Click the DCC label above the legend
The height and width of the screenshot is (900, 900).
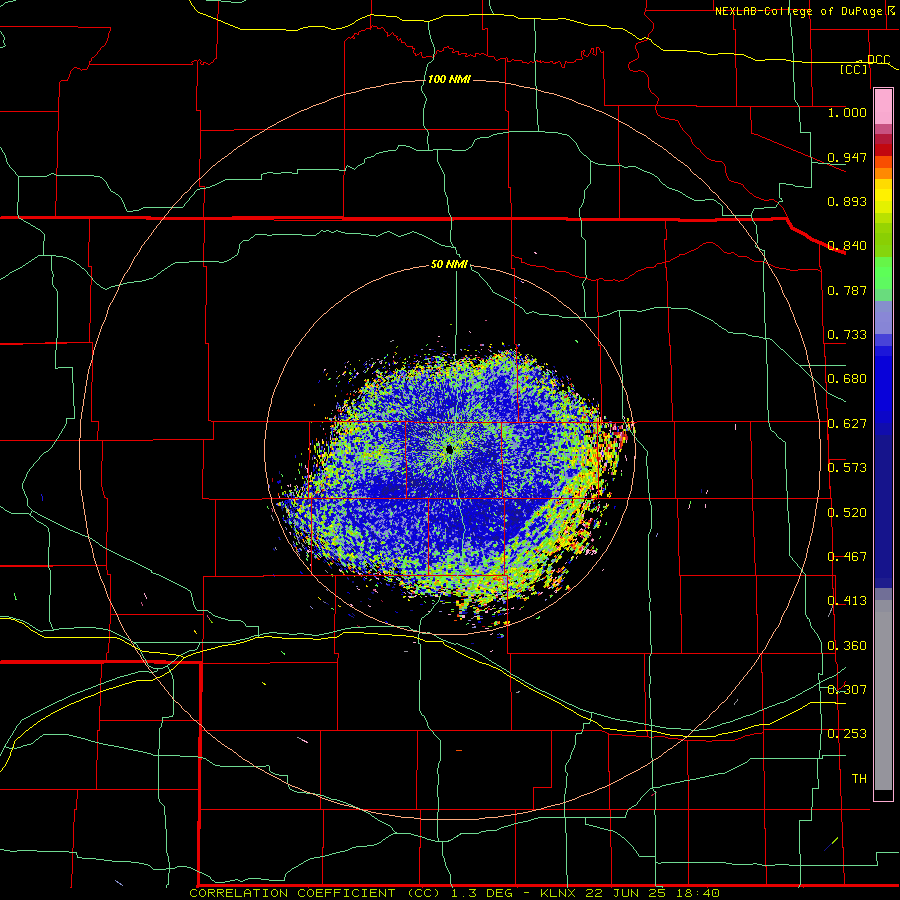(878, 59)
